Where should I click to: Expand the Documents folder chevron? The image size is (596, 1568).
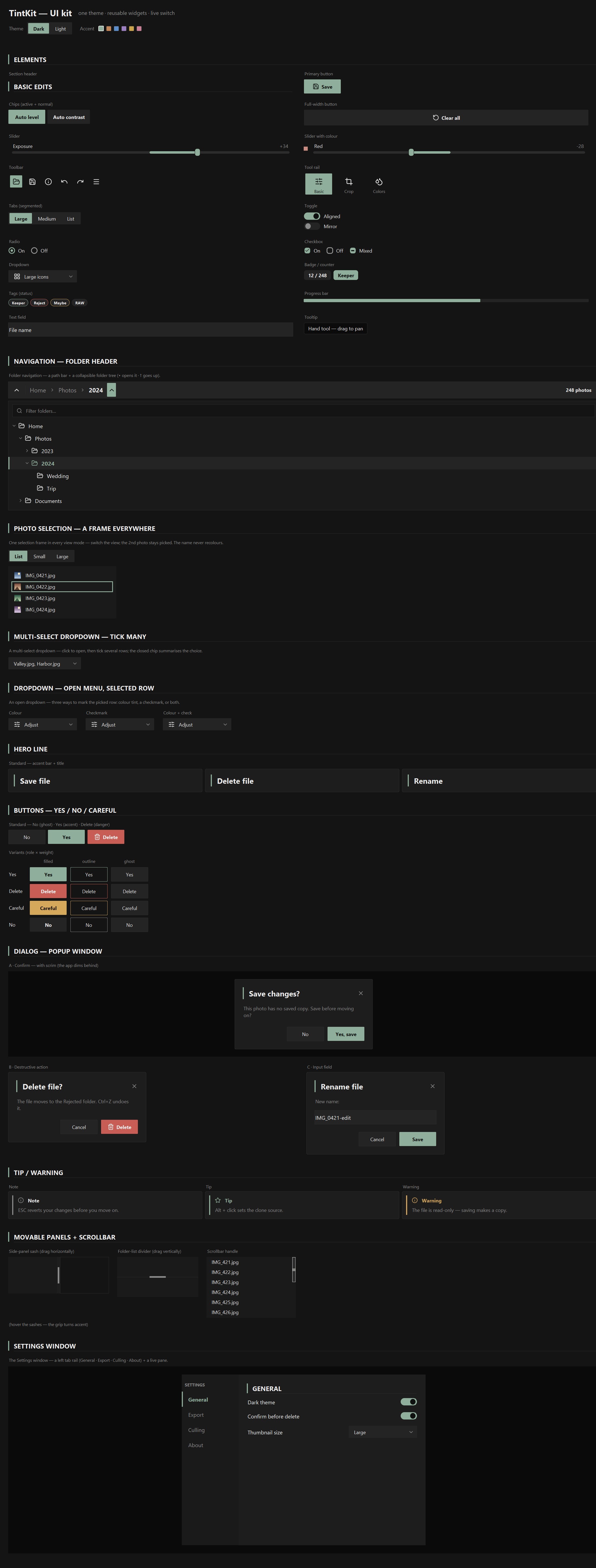(21, 501)
